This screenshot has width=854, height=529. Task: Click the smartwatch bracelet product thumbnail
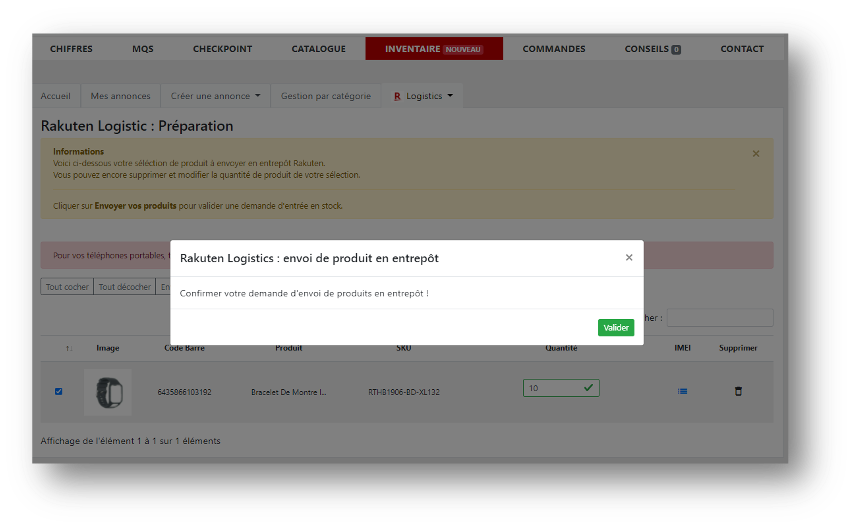(x=108, y=392)
